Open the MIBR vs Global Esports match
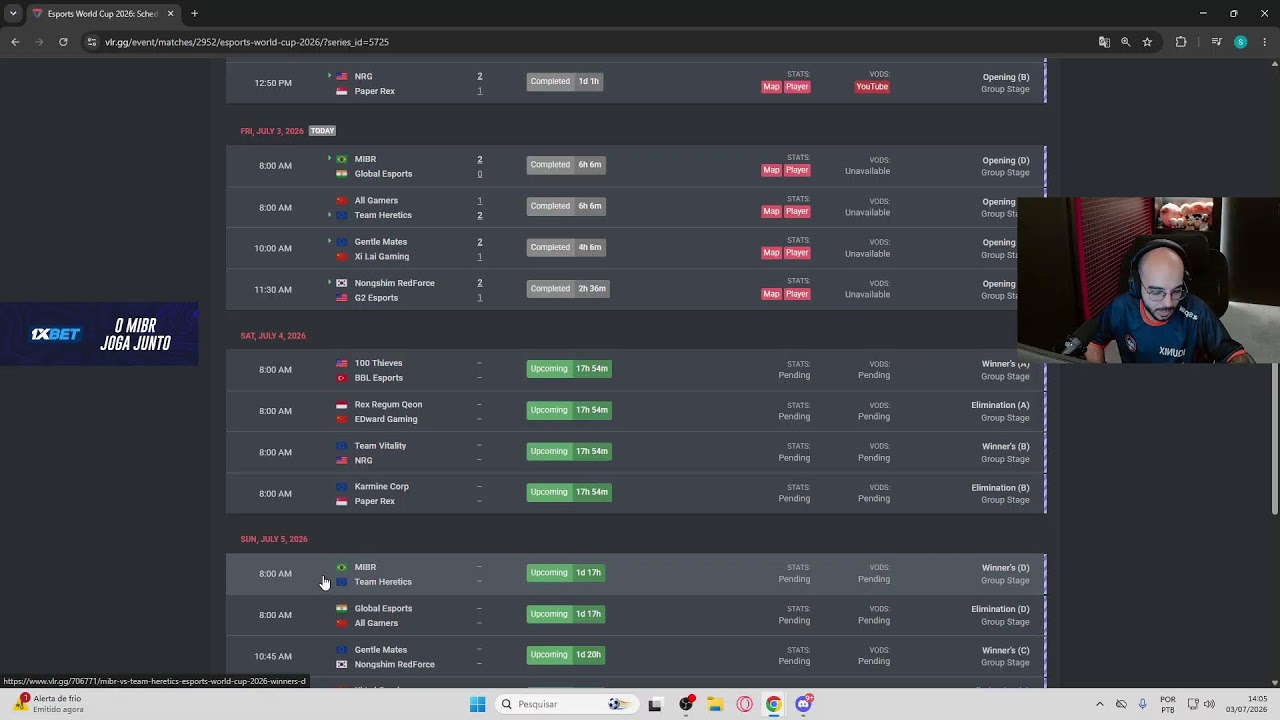 pos(635,166)
